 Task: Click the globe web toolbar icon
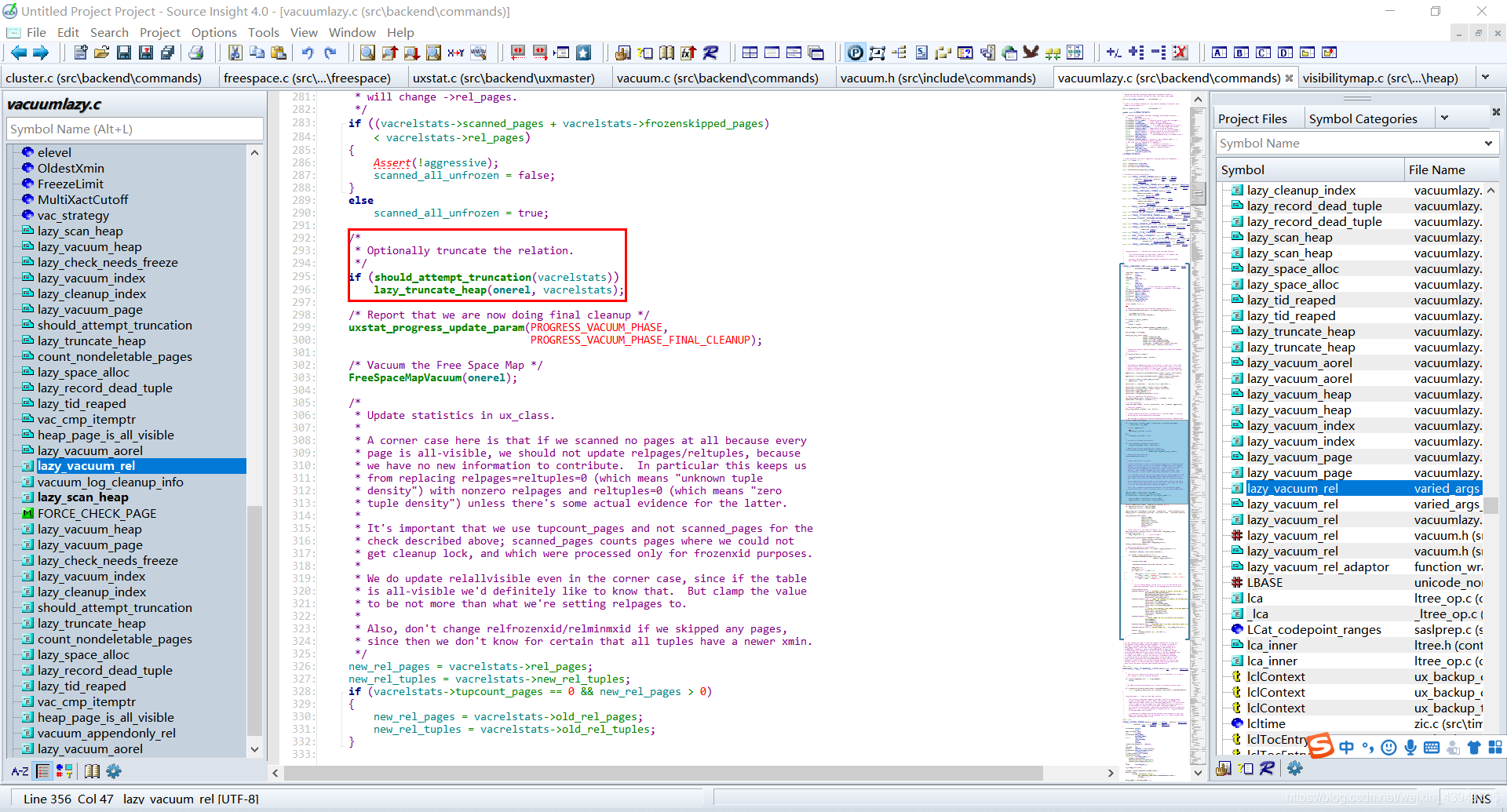tap(1009, 53)
